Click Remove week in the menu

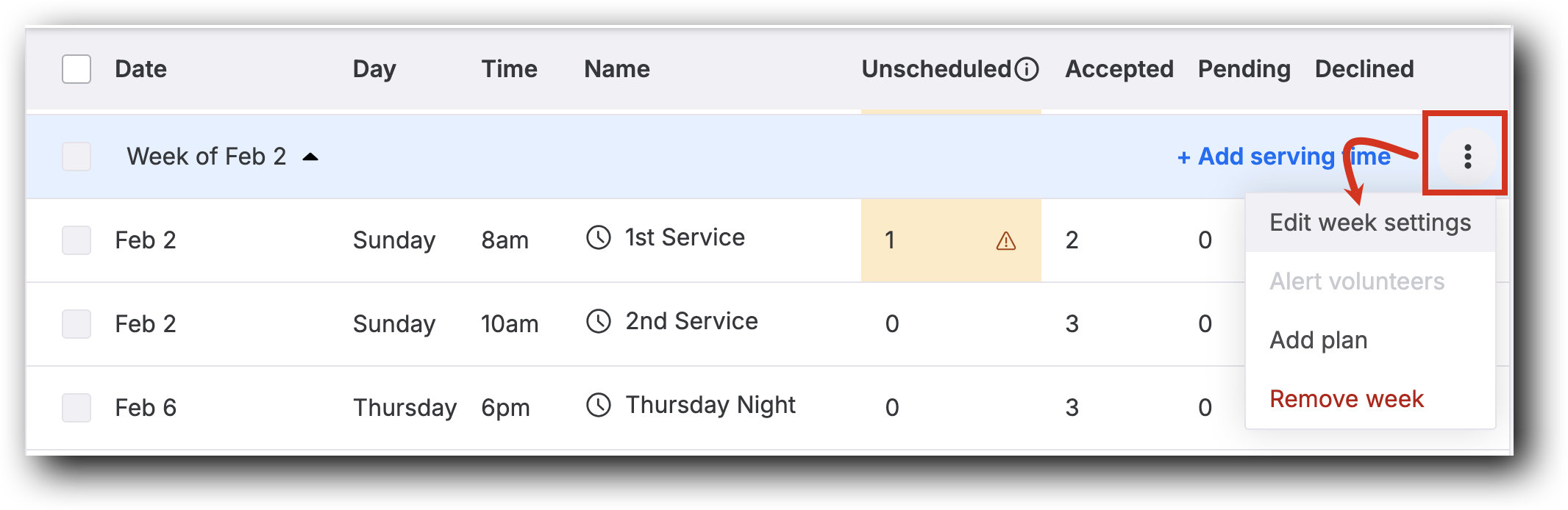tap(1347, 398)
